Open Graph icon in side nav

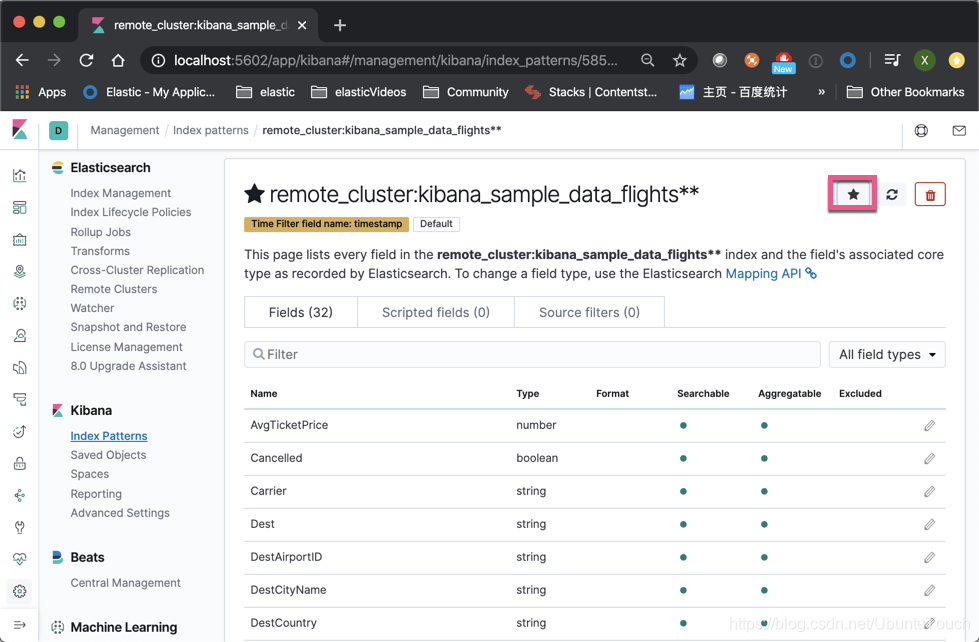(x=19, y=495)
